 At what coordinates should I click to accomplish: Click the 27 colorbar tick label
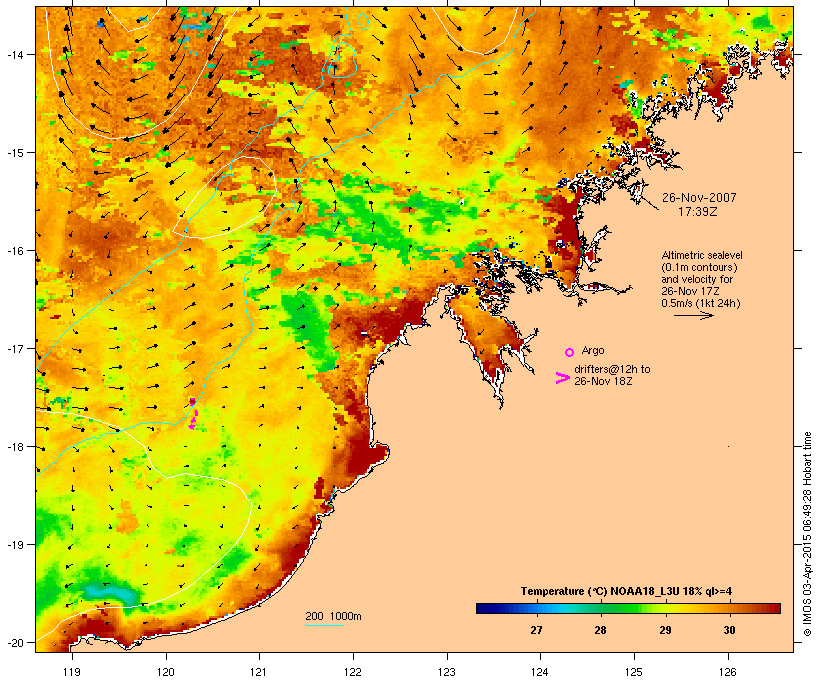coord(536,630)
